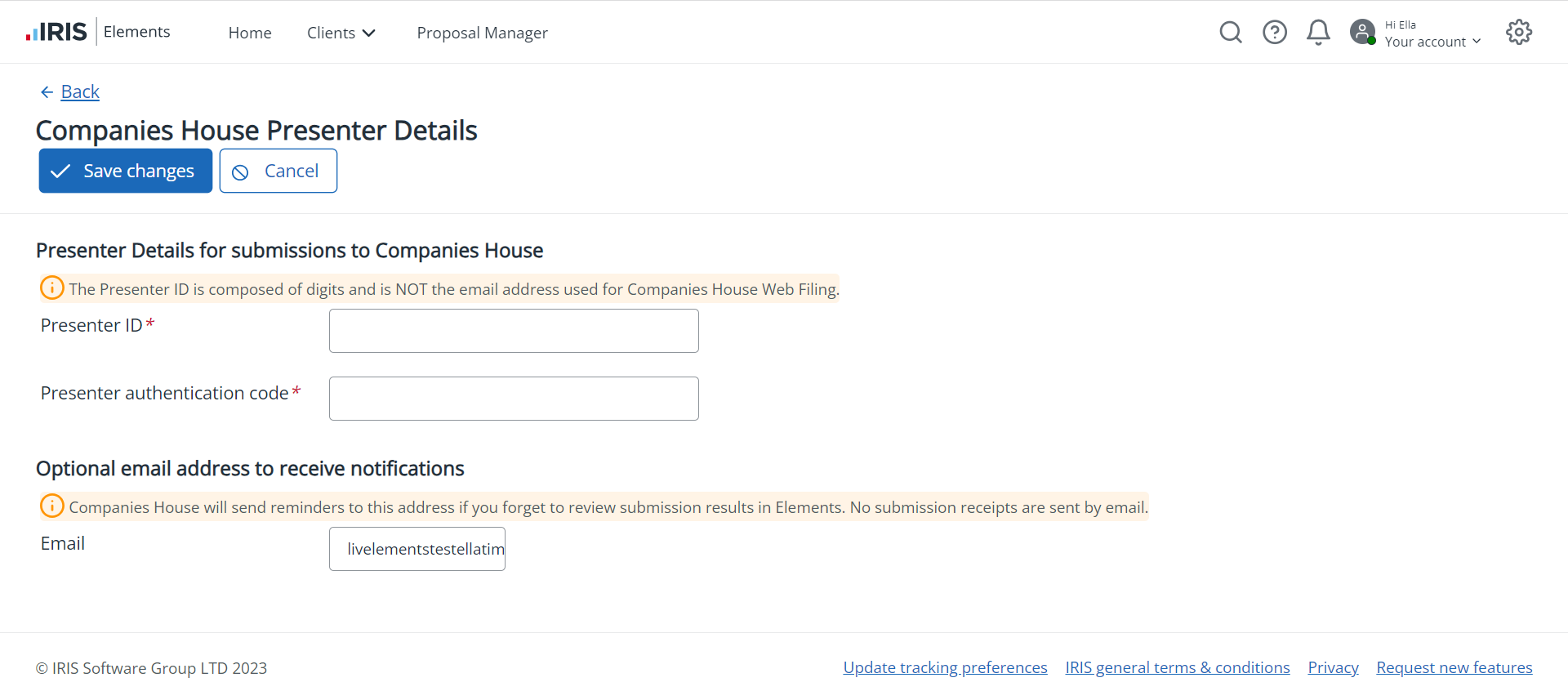Open the search magnifier icon
Image resolution: width=1568 pixels, height=700 pixels.
pyautogui.click(x=1230, y=32)
